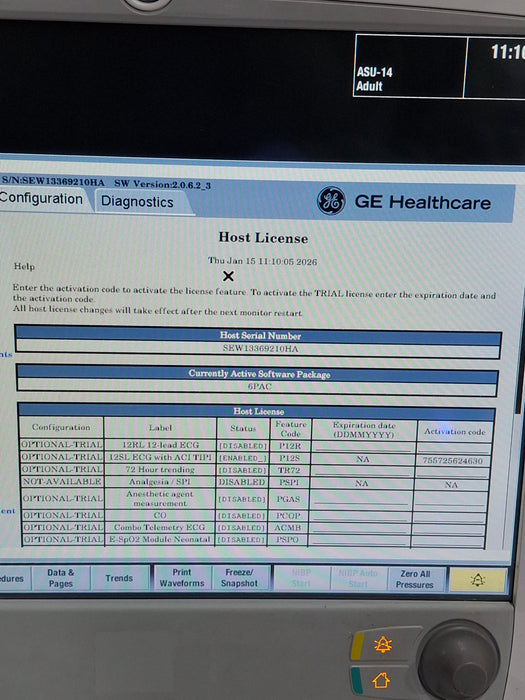Toggle the P12S status [ENABLED]
Screen dimensions: 525x700
tap(243, 458)
